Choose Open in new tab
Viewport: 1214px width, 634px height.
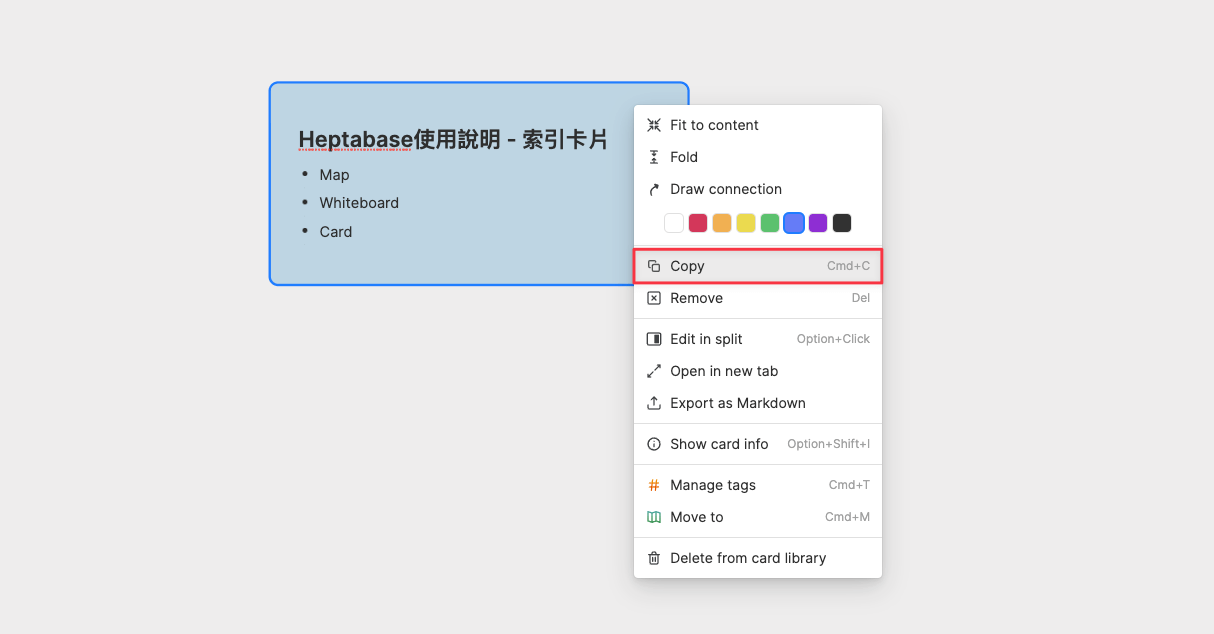pos(725,371)
